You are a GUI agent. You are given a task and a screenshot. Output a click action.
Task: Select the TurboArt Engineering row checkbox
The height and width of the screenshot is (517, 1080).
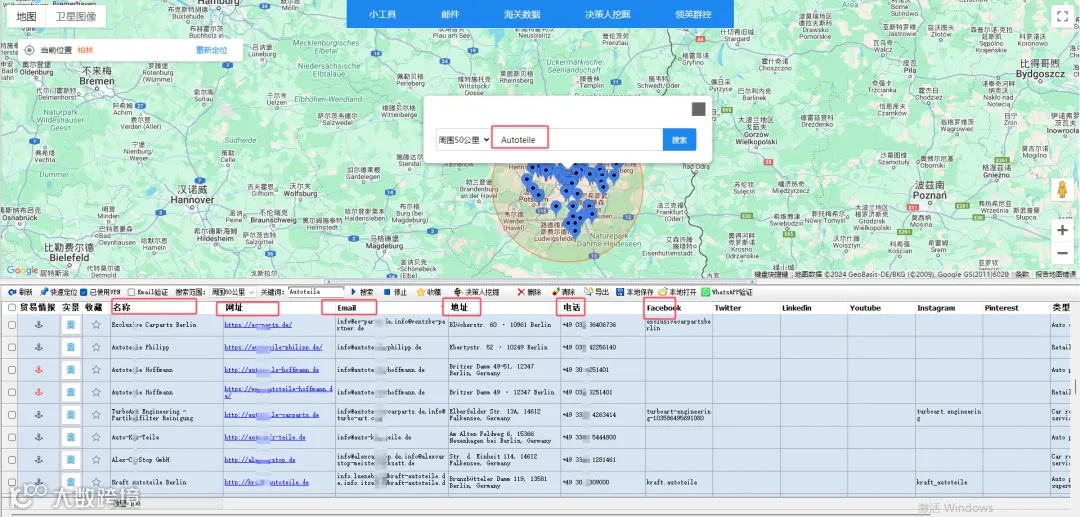coord(12,414)
